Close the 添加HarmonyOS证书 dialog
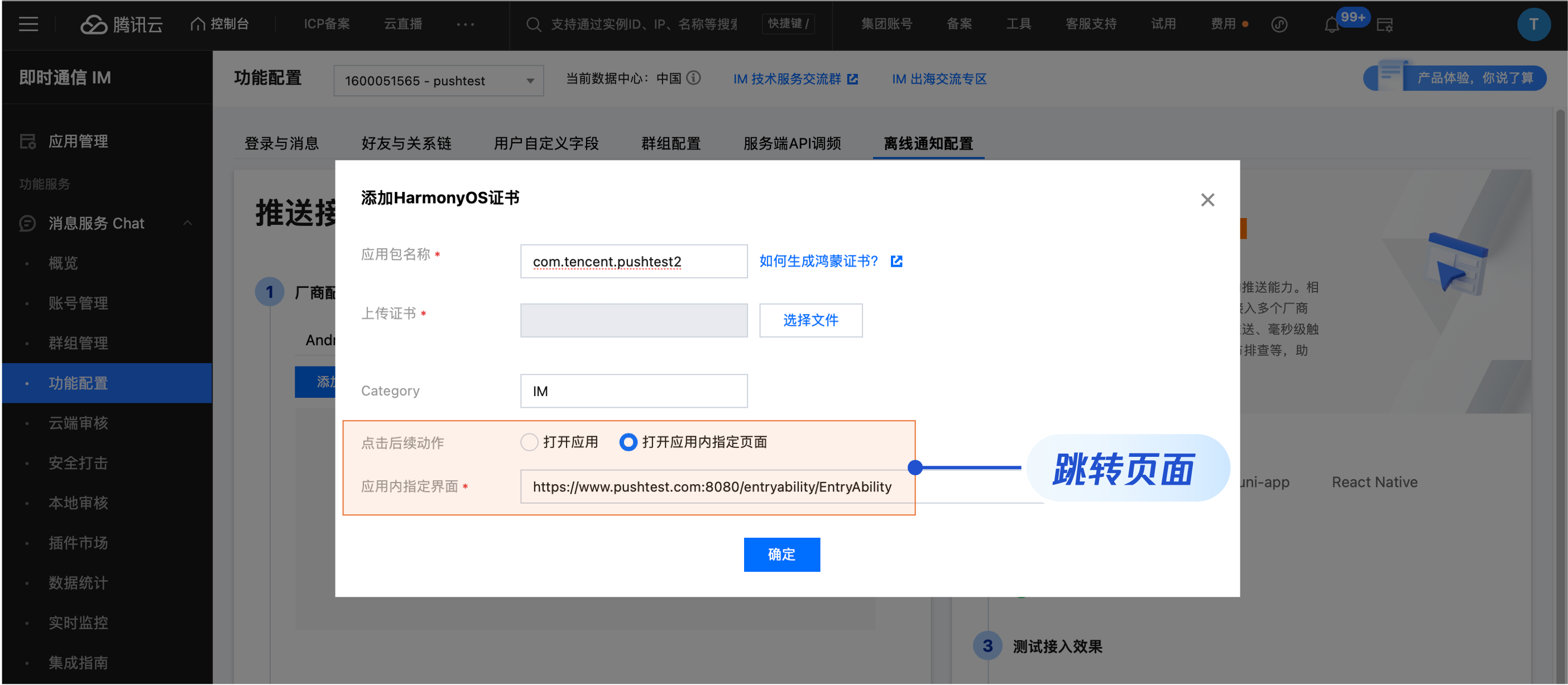This screenshot has width=1568, height=685. tap(1207, 200)
